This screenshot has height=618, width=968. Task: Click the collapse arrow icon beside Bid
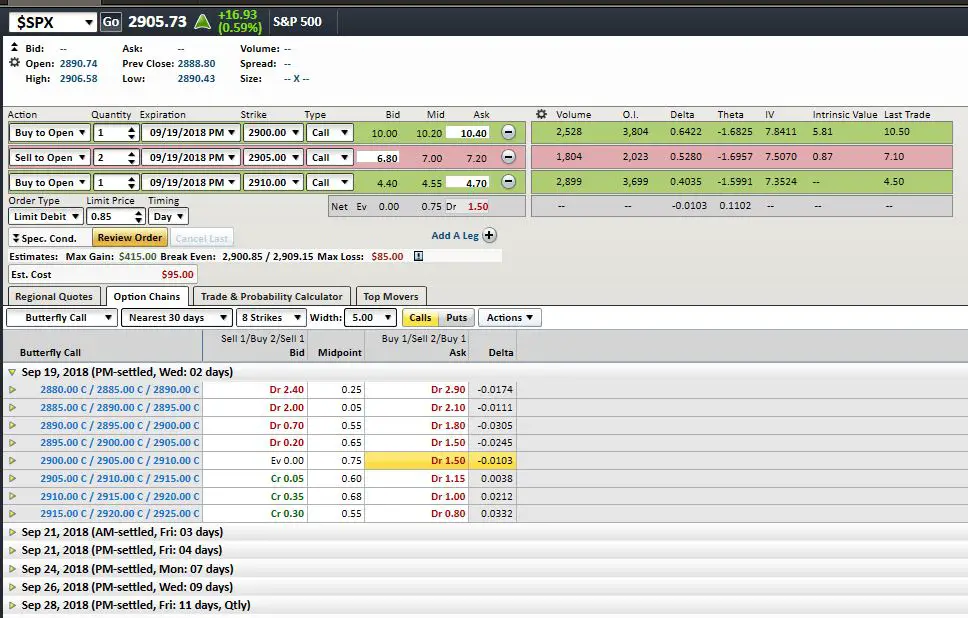coord(14,47)
